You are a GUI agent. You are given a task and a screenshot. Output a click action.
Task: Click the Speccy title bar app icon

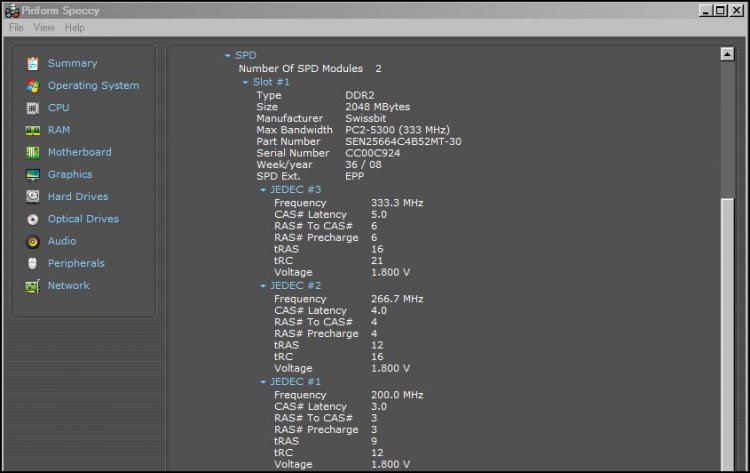coord(12,10)
